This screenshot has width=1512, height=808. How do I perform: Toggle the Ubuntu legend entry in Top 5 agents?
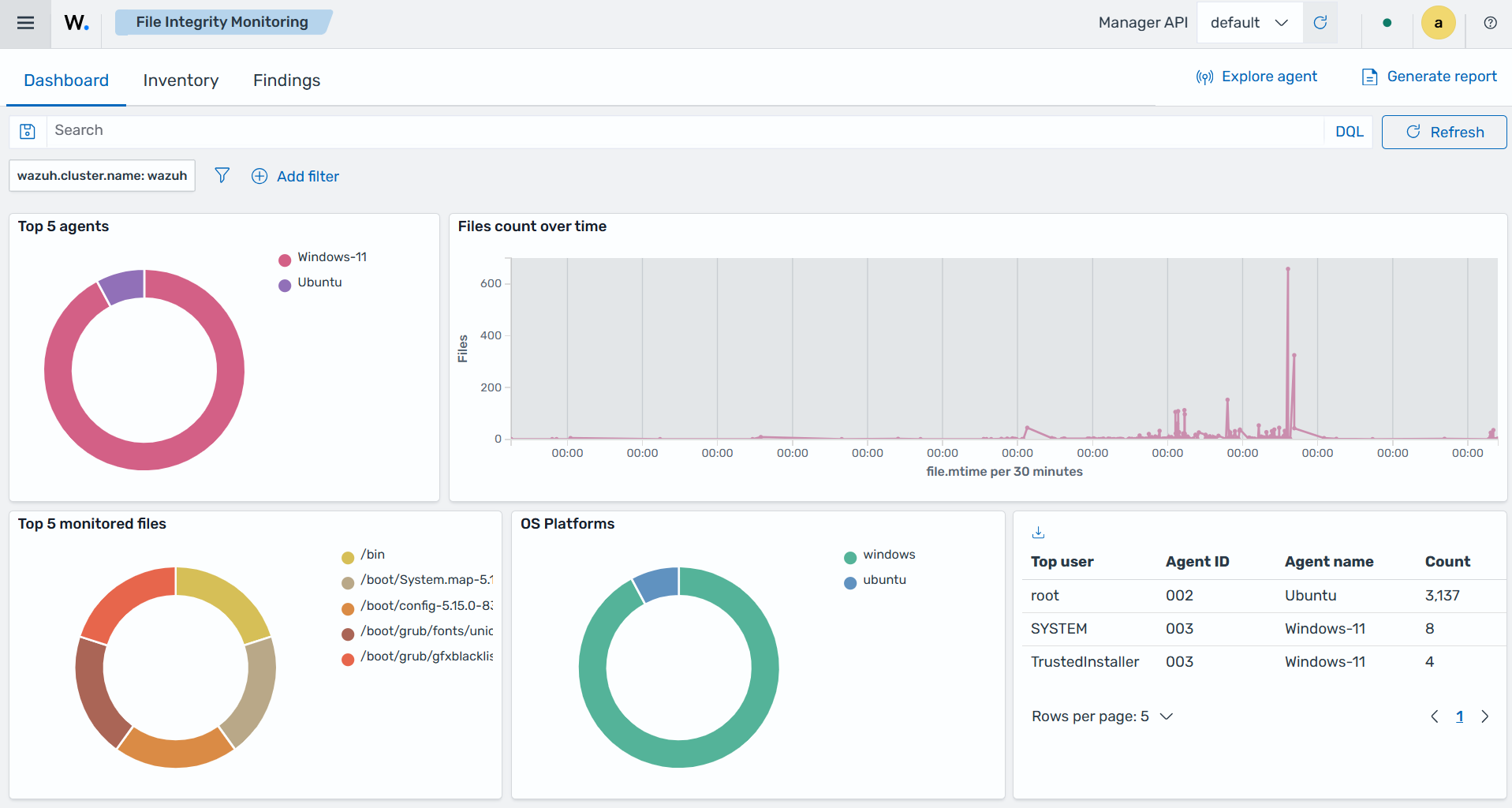point(311,283)
